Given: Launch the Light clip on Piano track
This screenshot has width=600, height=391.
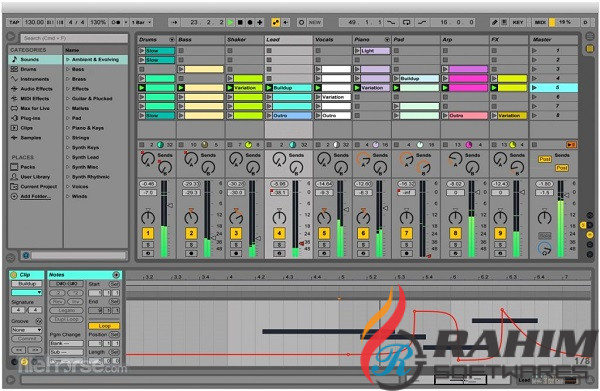Looking at the screenshot, I should click(357, 51).
